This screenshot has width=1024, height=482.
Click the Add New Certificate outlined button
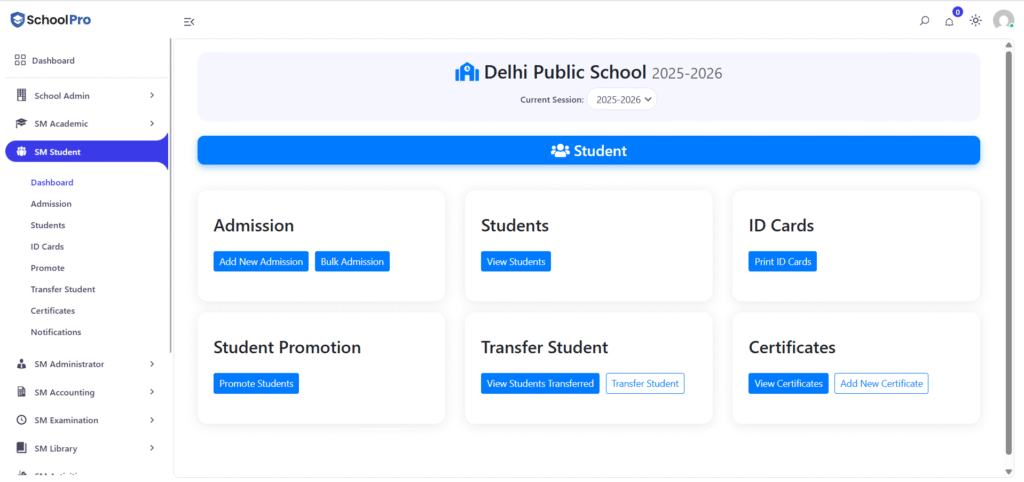(881, 383)
